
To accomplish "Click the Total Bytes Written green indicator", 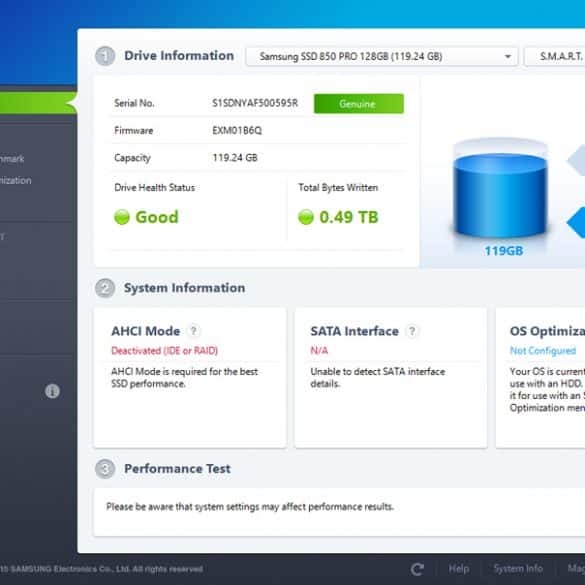I will point(306,217).
